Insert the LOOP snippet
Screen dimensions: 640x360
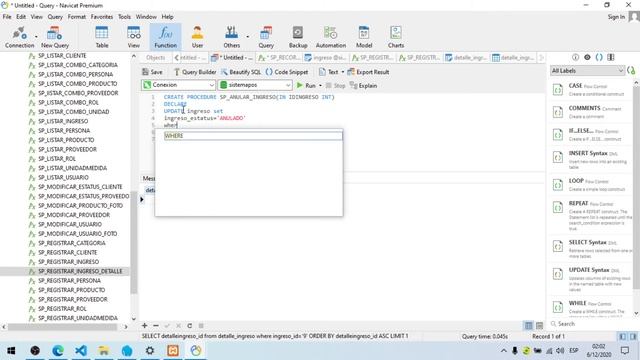[x=592, y=184]
